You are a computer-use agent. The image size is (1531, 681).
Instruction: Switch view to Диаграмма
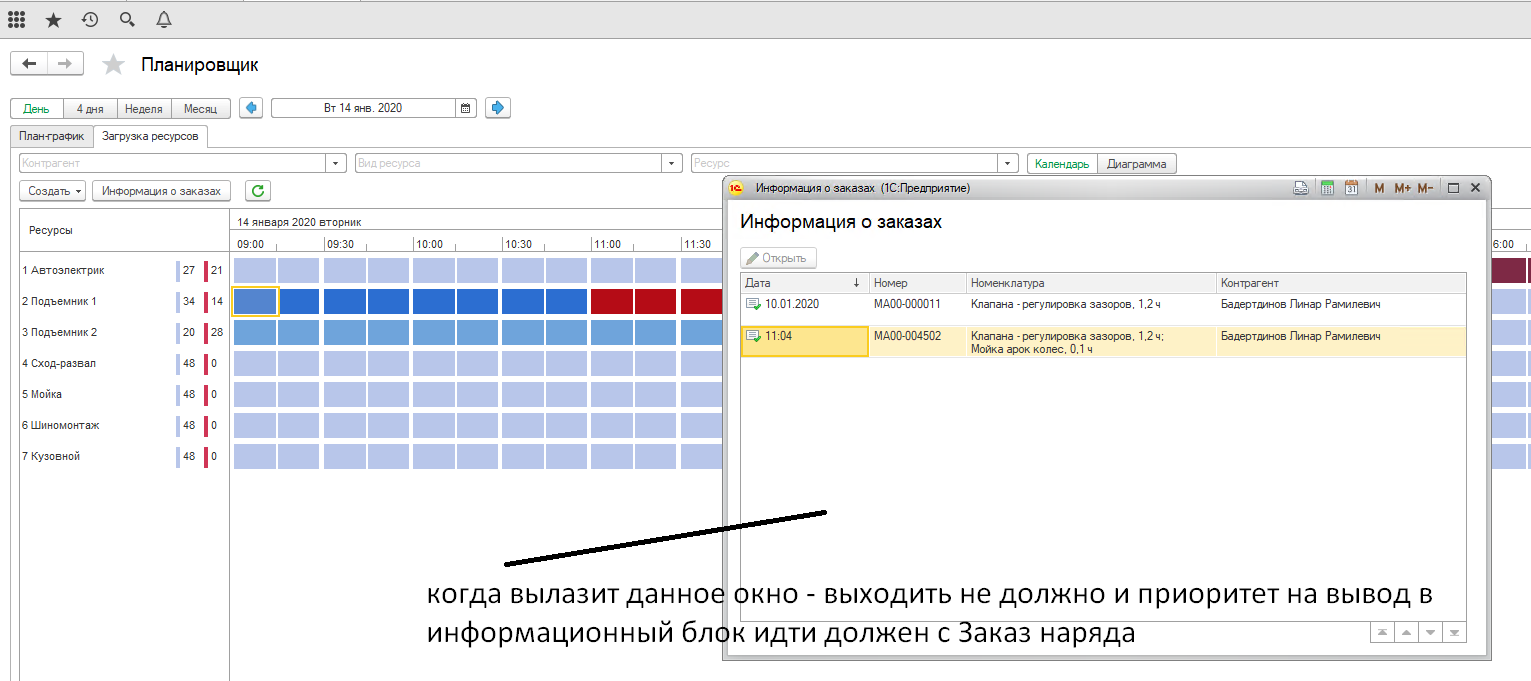pos(1137,164)
